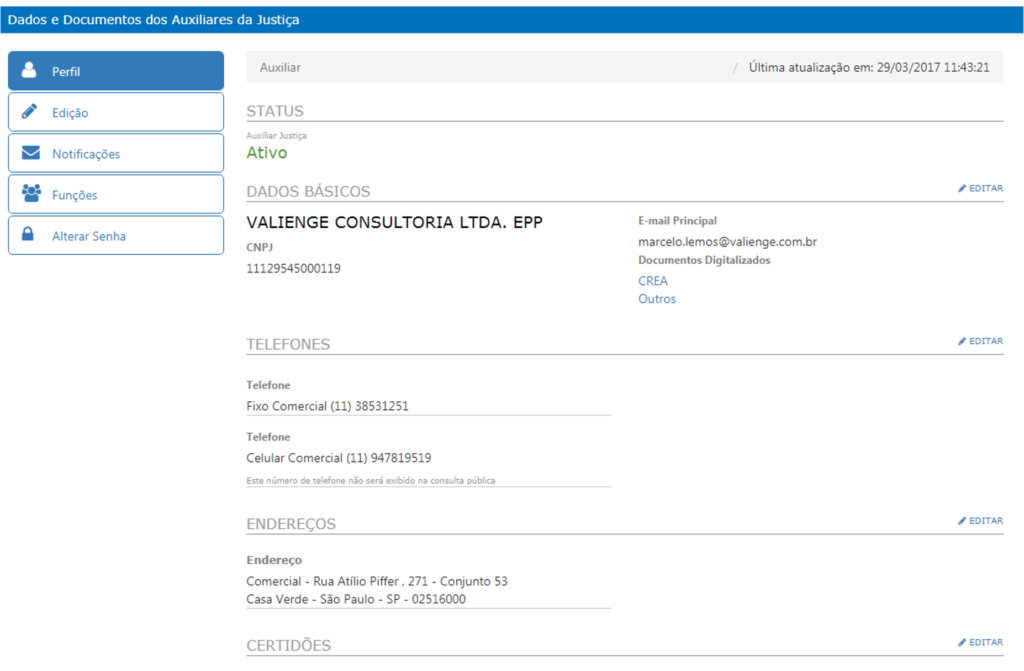This screenshot has width=1024, height=671.
Task: Click the Funções group icon
Action: tap(31, 193)
